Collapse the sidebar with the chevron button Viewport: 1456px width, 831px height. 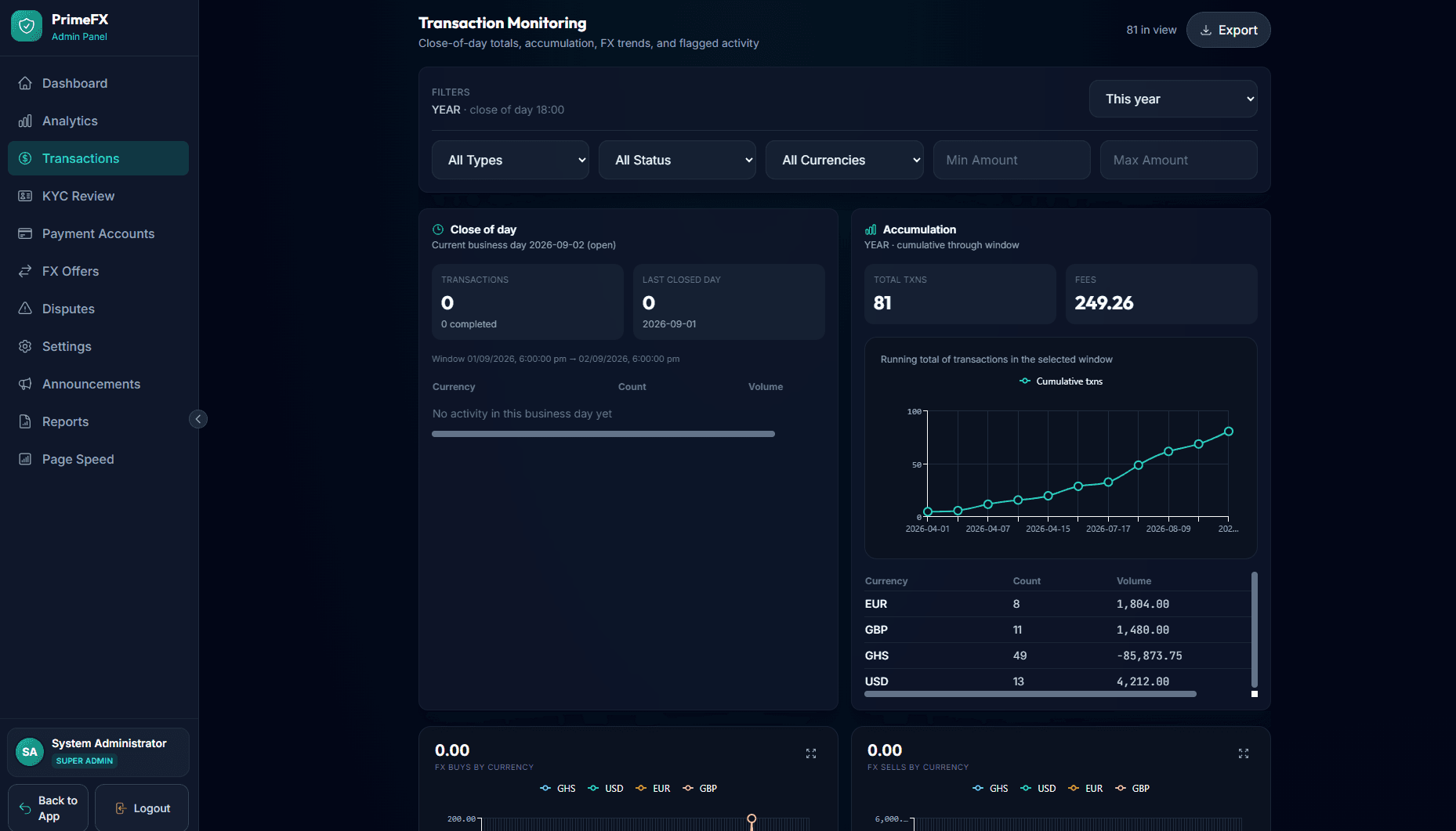198,419
